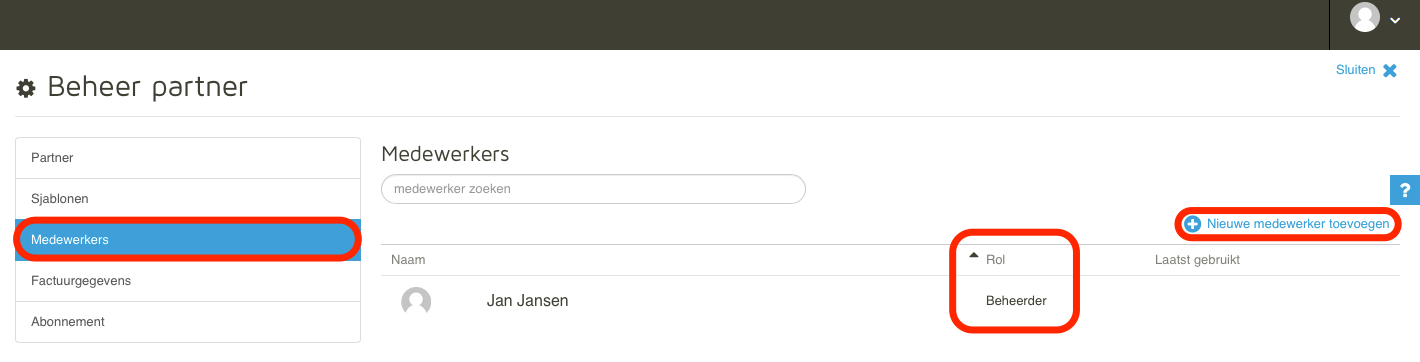Sort the list by the Naam column
Viewport: 1420px width, 362px height.
[408, 260]
